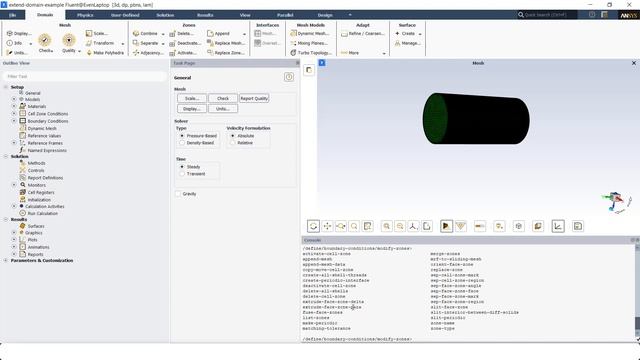Select Transient time option
Image resolution: width=640 pixels, height=360 pixels.
(x=182, y=174)
